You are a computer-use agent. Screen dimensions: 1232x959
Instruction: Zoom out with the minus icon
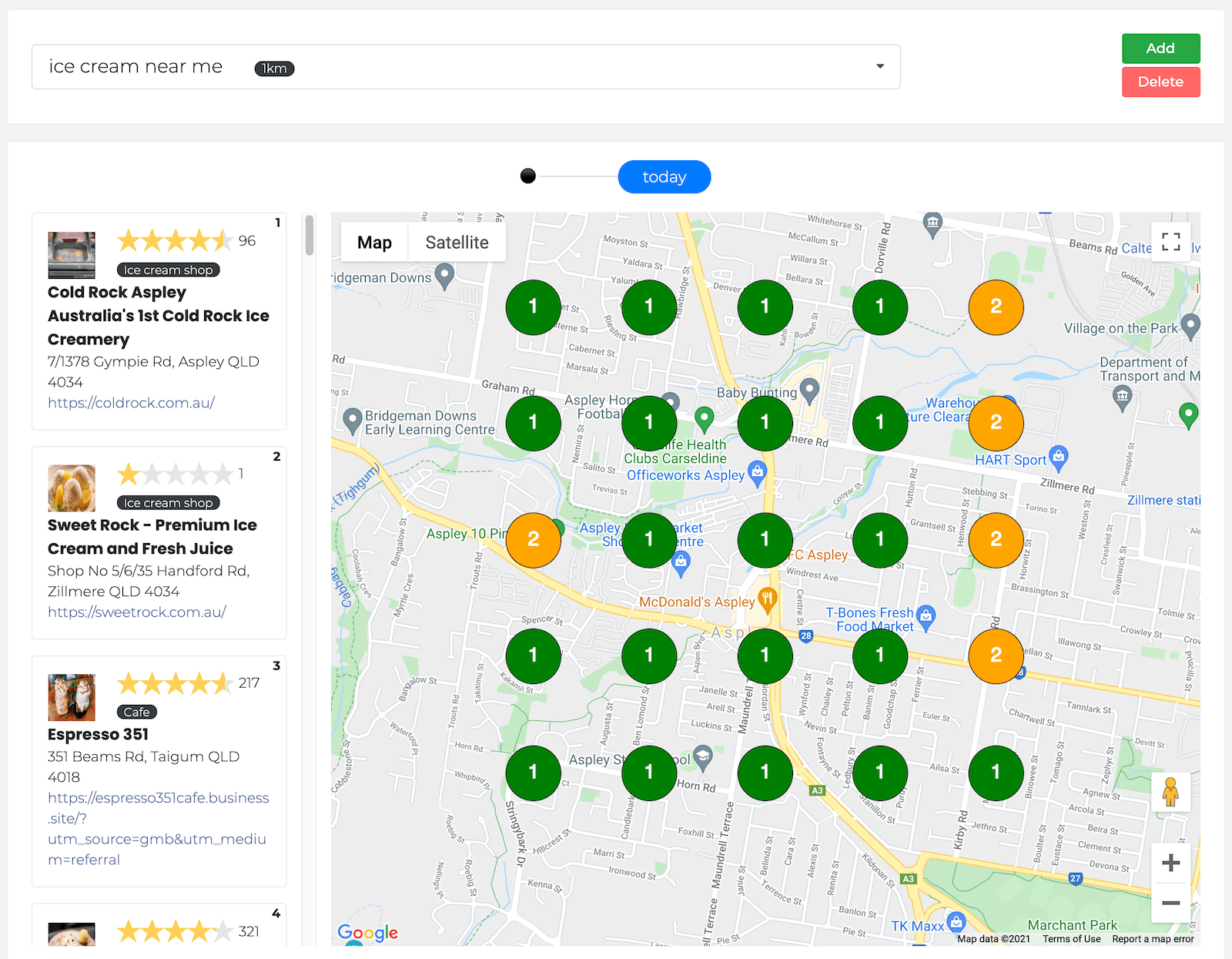click(1170, 903)
